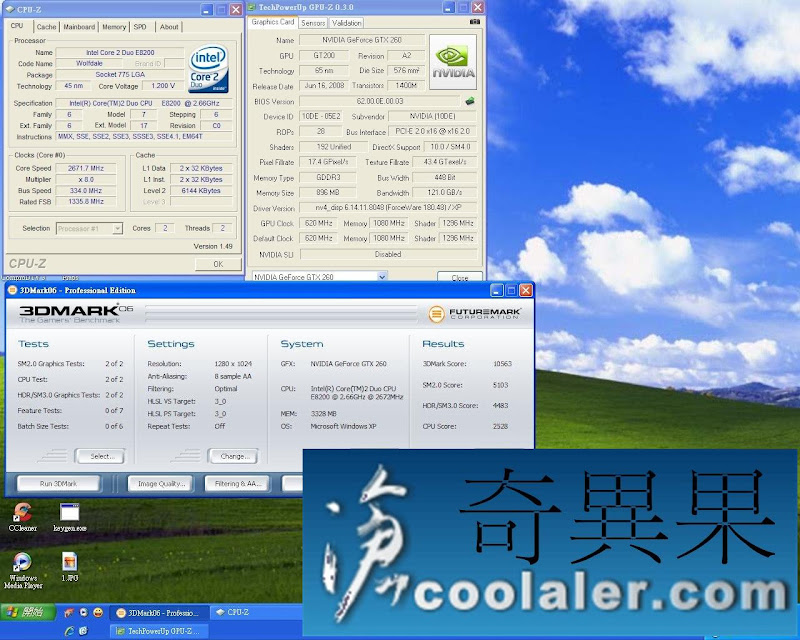Image resolution: width=800 pixels, height=640 pixels.
Task: Click the GPU-Z screenshot camera icon
Action: (474, 22)
